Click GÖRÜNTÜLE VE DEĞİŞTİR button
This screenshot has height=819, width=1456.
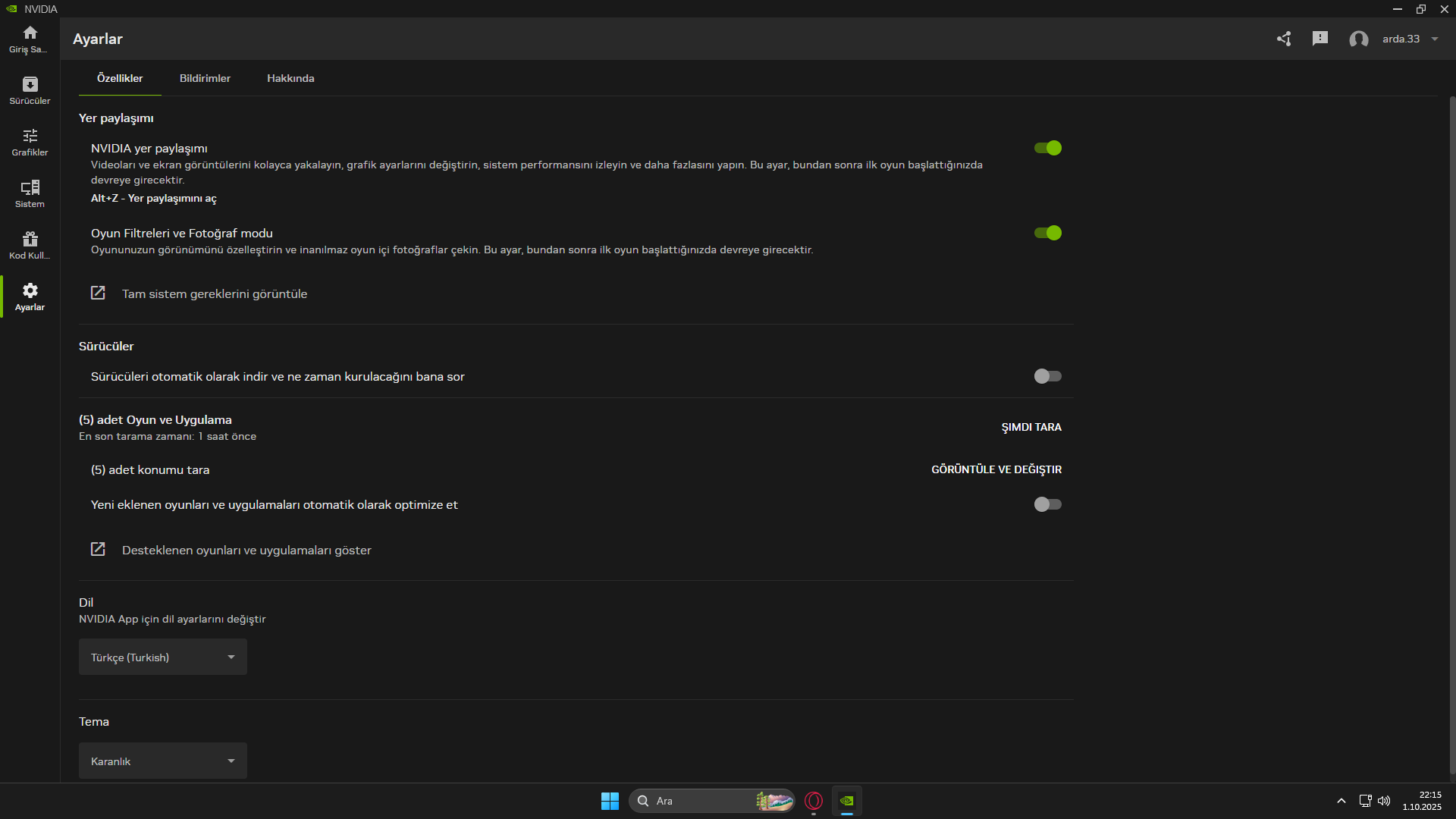pos(996,469)
